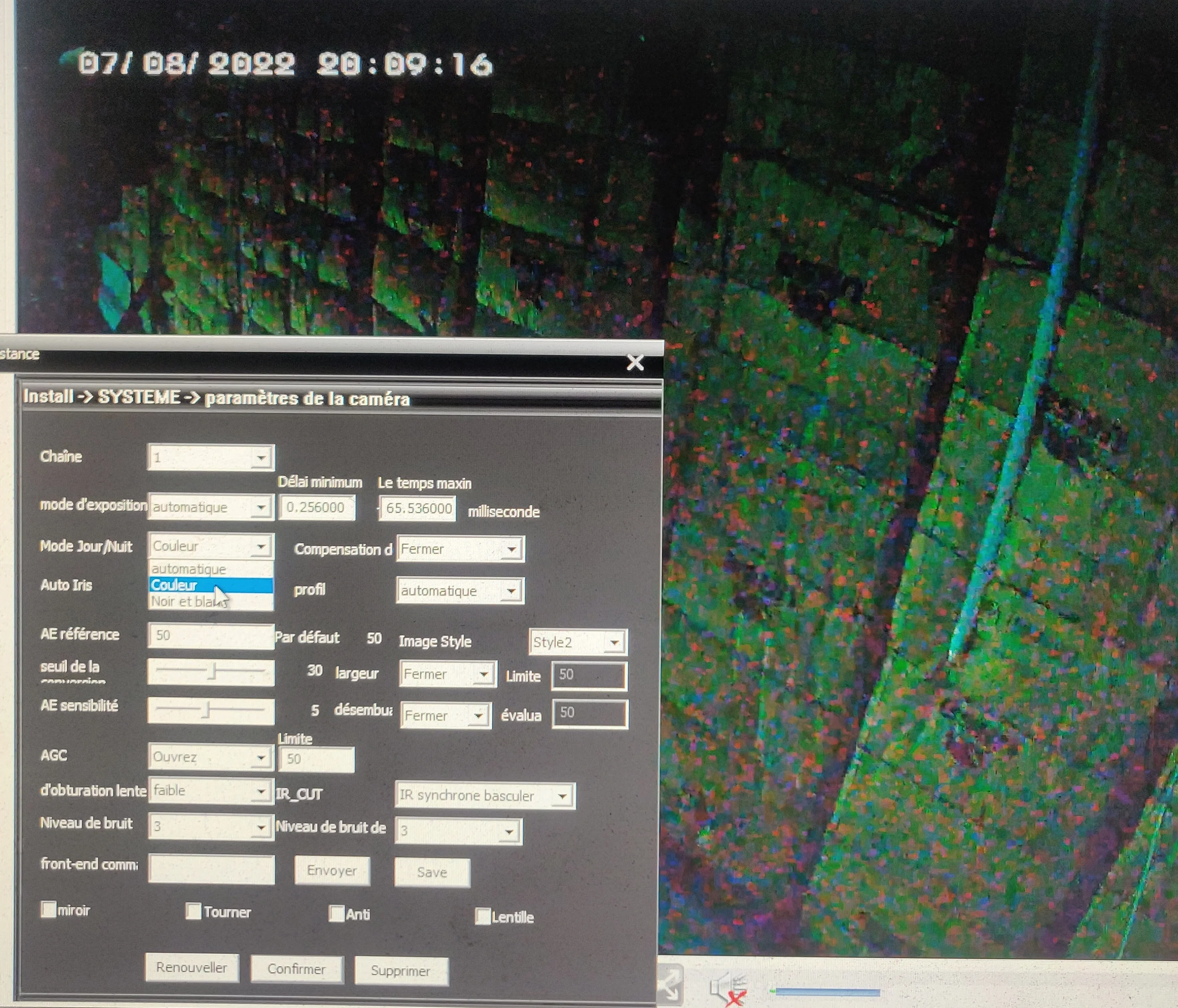Open the profil automatique dropdown
The width and height of the screenshot is (1178, 1008).
point(511,591)
